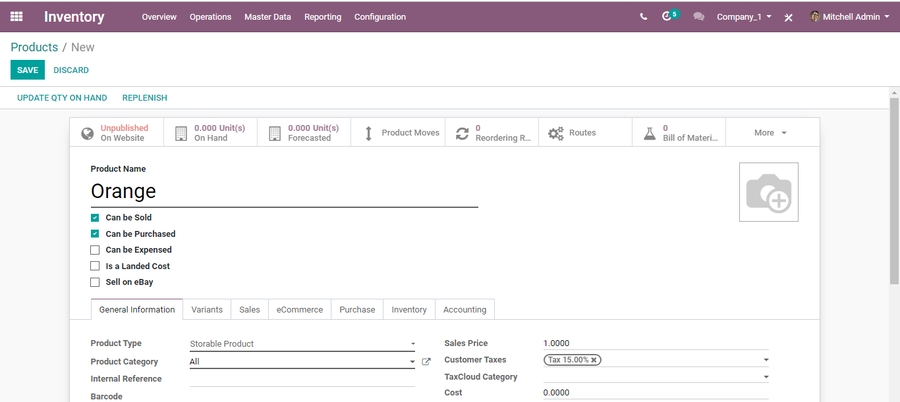900x402 pixels.
Task: Open Product Category external link icon
Action: [x=426, y=362]
